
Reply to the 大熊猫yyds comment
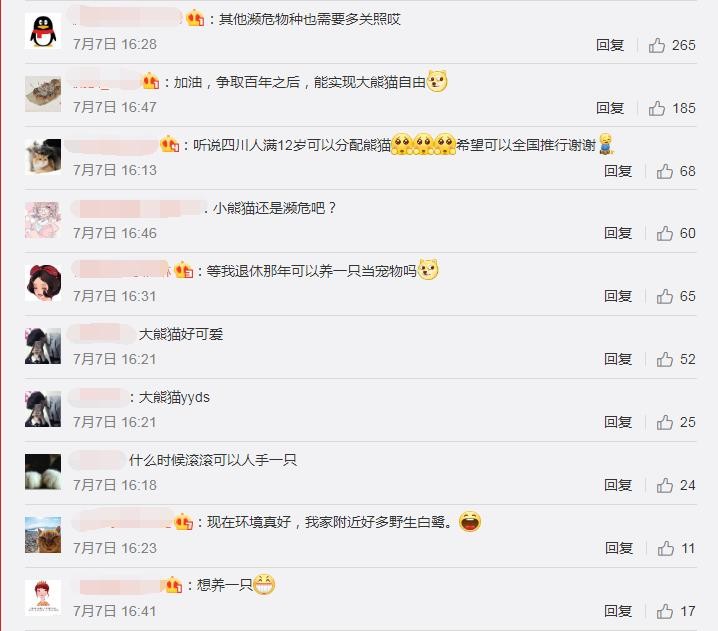click(618, 422)
